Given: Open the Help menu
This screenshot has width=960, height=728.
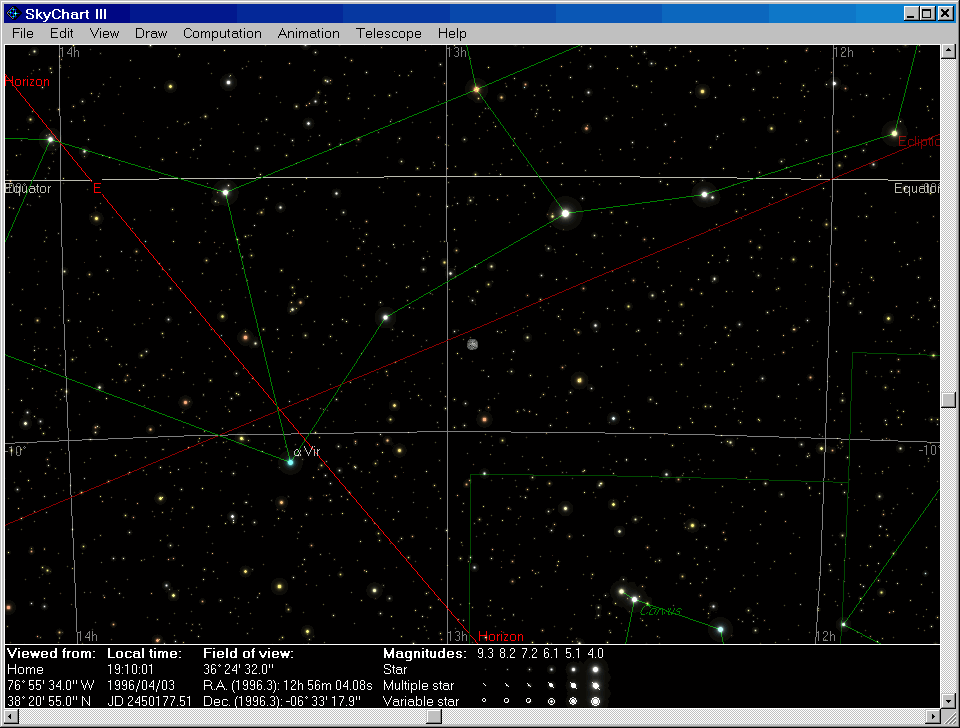Looking at the screenshot, I should 452,33.
